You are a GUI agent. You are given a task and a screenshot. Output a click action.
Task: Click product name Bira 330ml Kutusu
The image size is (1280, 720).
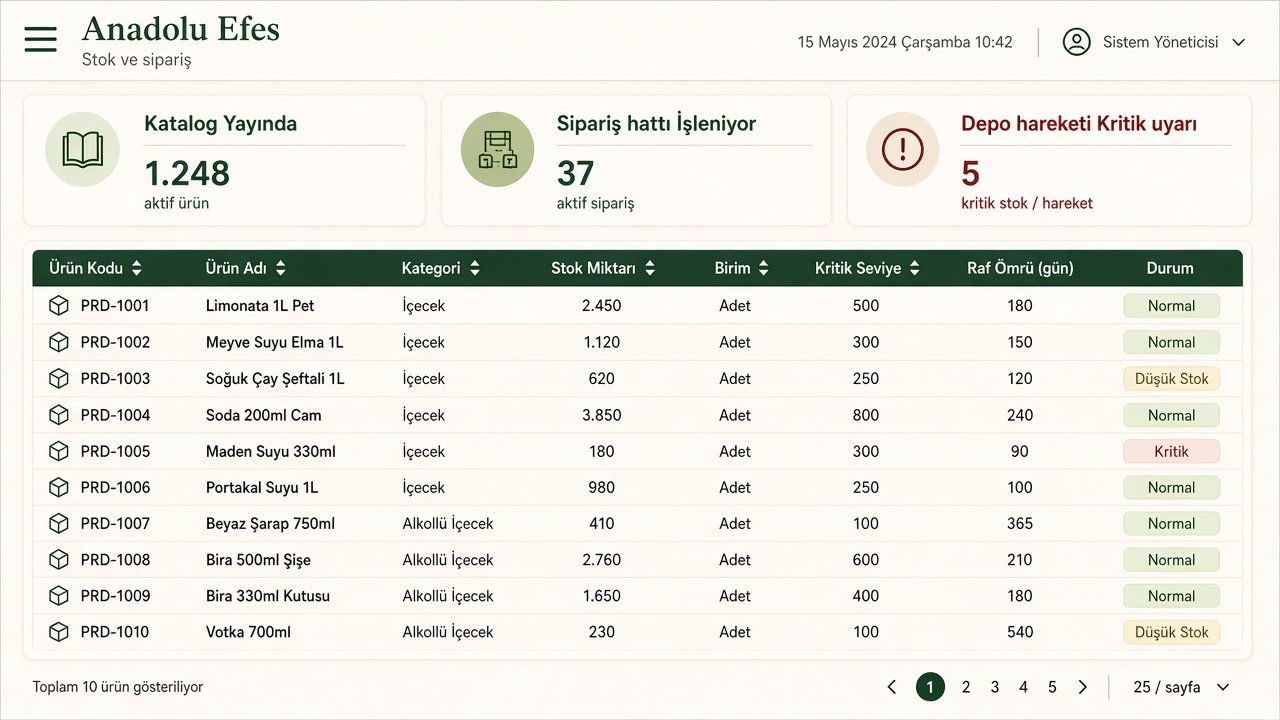[x=268, y=596]
